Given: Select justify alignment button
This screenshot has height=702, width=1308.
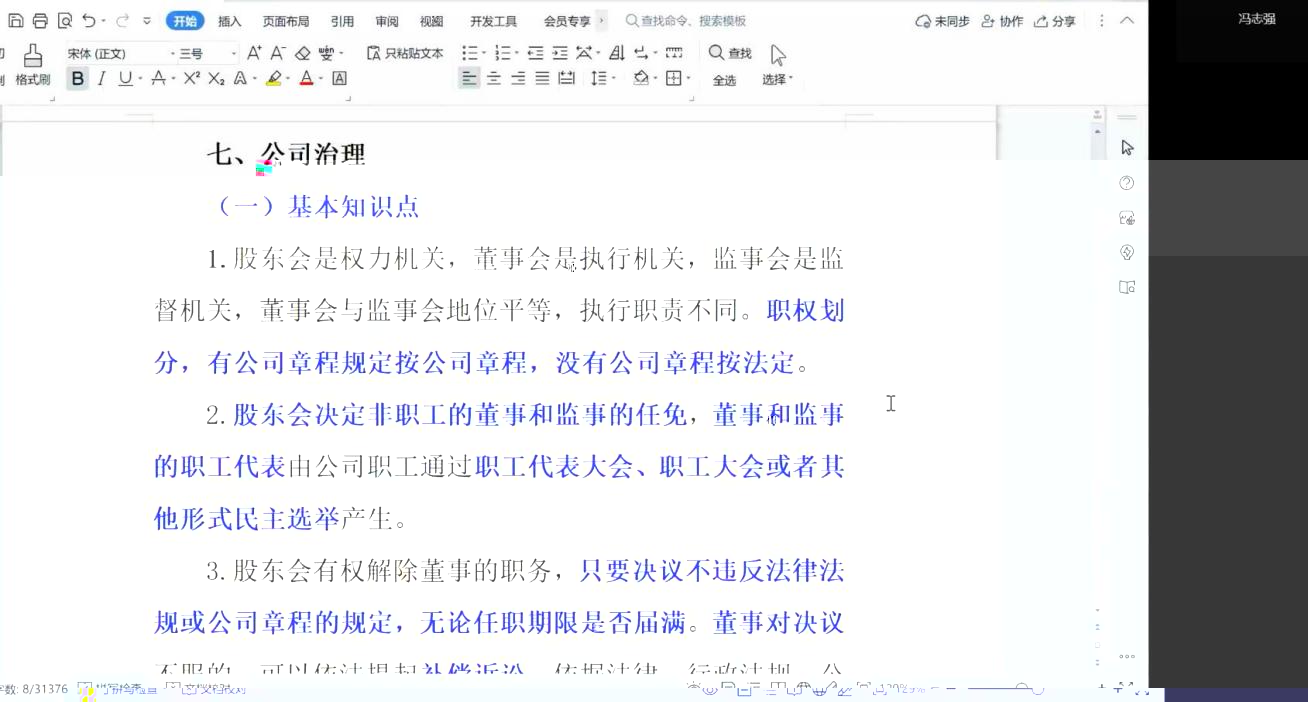Looking at the screenshot, I should pos(542,78).
